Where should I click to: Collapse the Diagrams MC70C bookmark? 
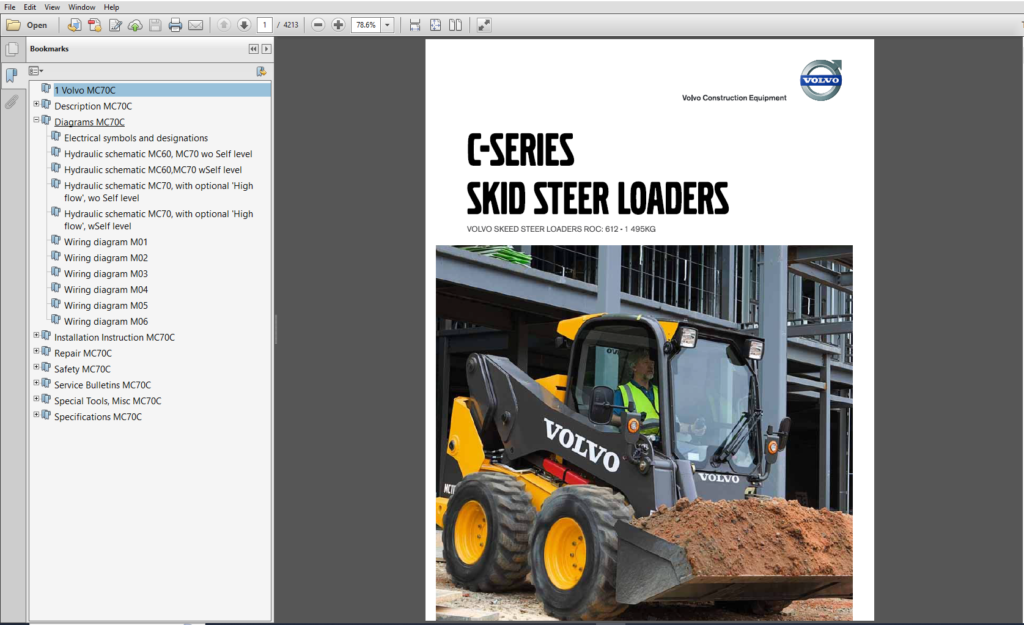point(35,121)
